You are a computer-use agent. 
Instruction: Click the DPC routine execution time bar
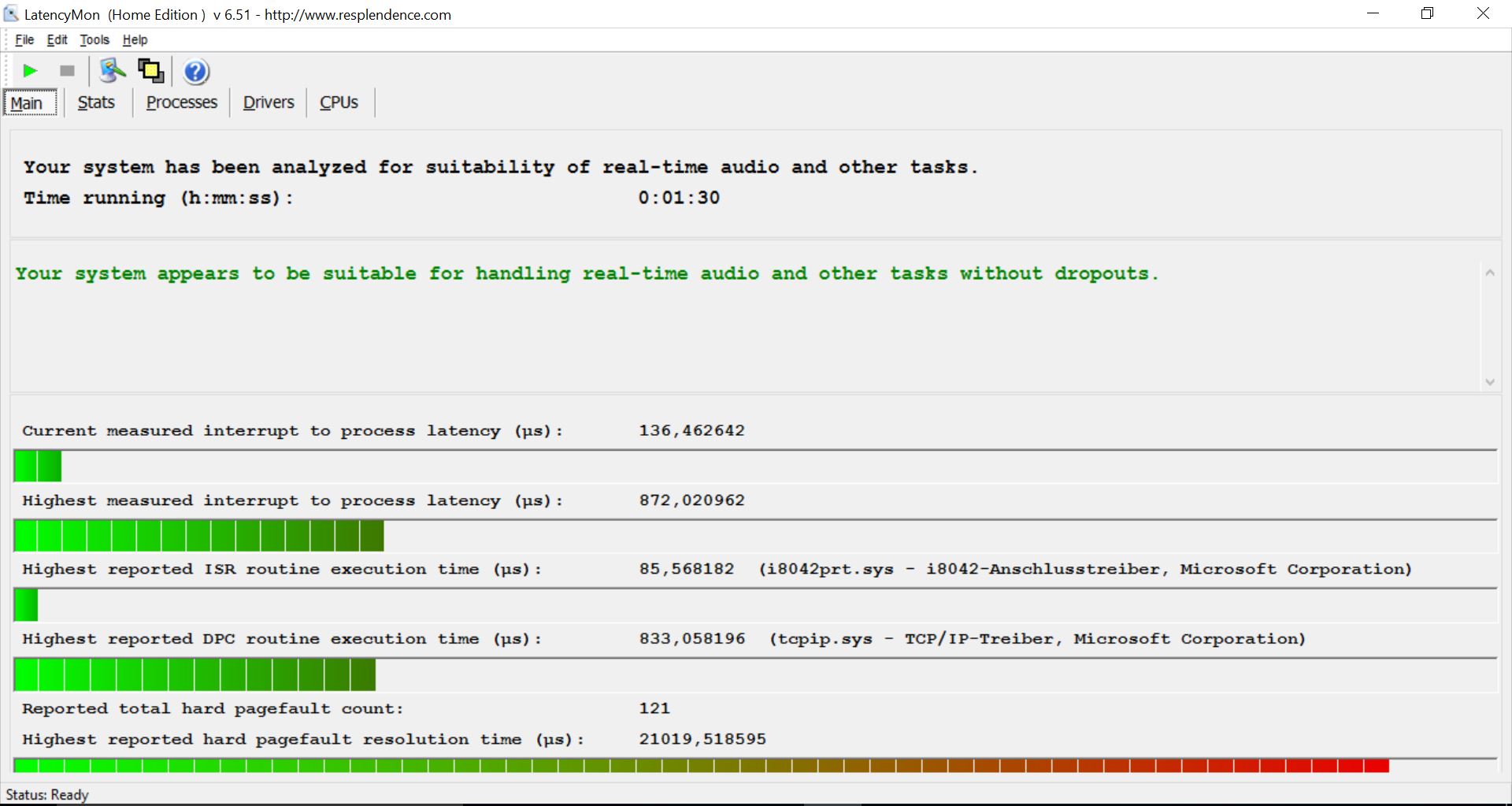pos(755,674)
